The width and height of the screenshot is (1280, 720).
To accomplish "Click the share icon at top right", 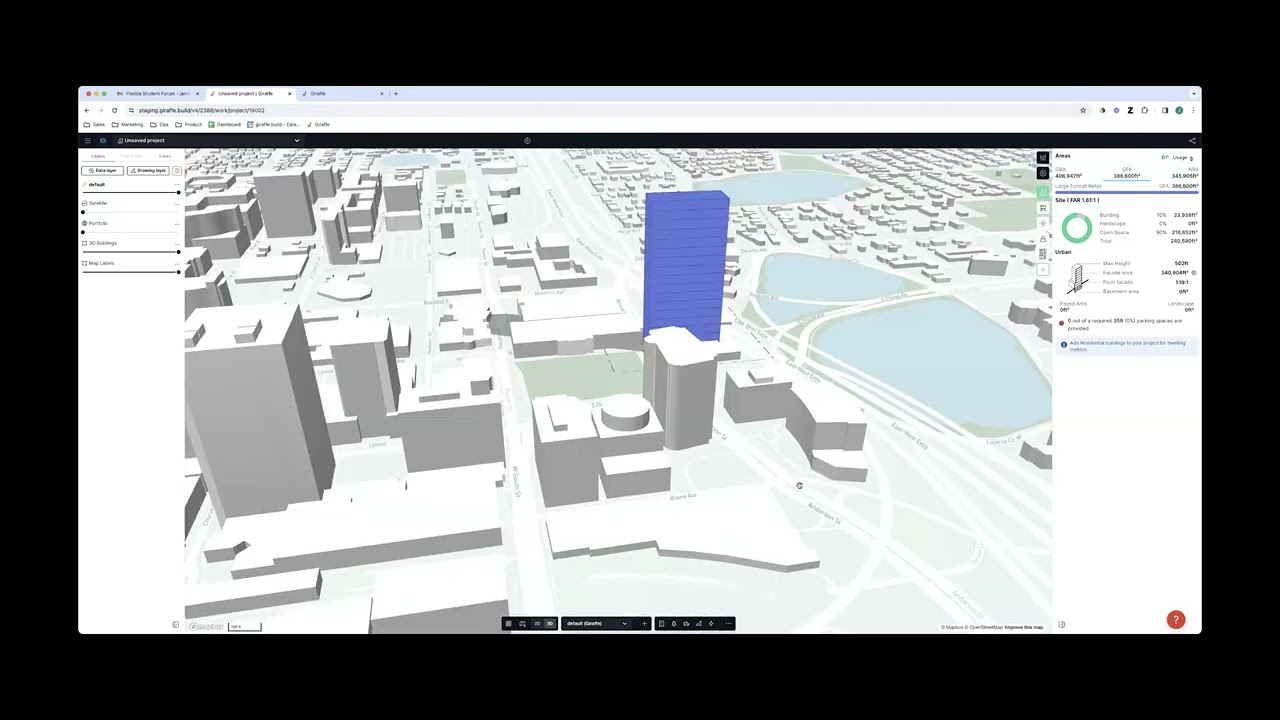I will tap(1192, 141).
